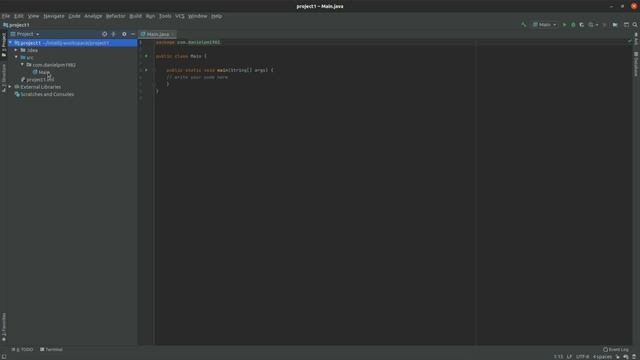The image size is (640, 360).
Task: Open the Build menu
Action: click(136, 16)
